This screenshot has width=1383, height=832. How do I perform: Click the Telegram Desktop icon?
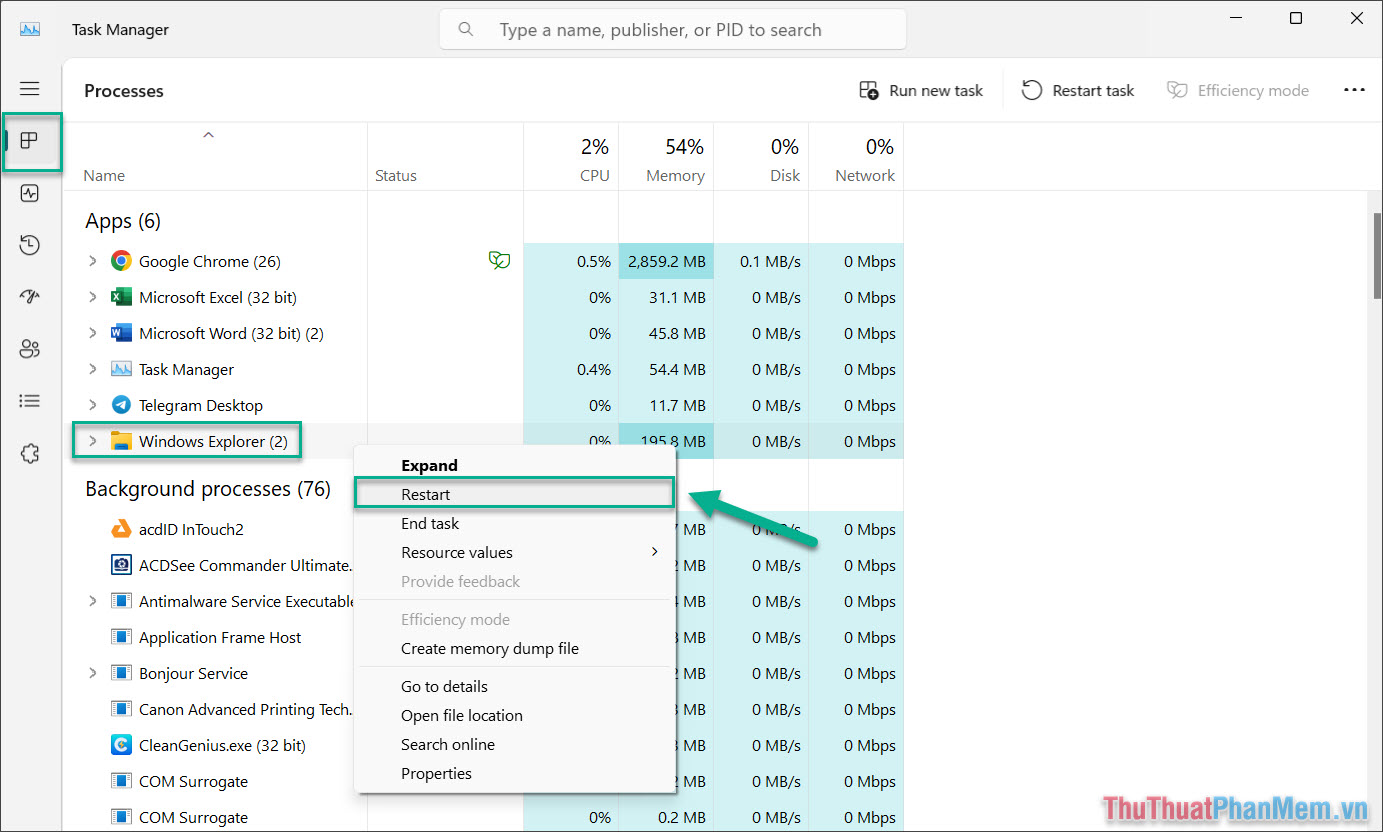tap(121, 405)
